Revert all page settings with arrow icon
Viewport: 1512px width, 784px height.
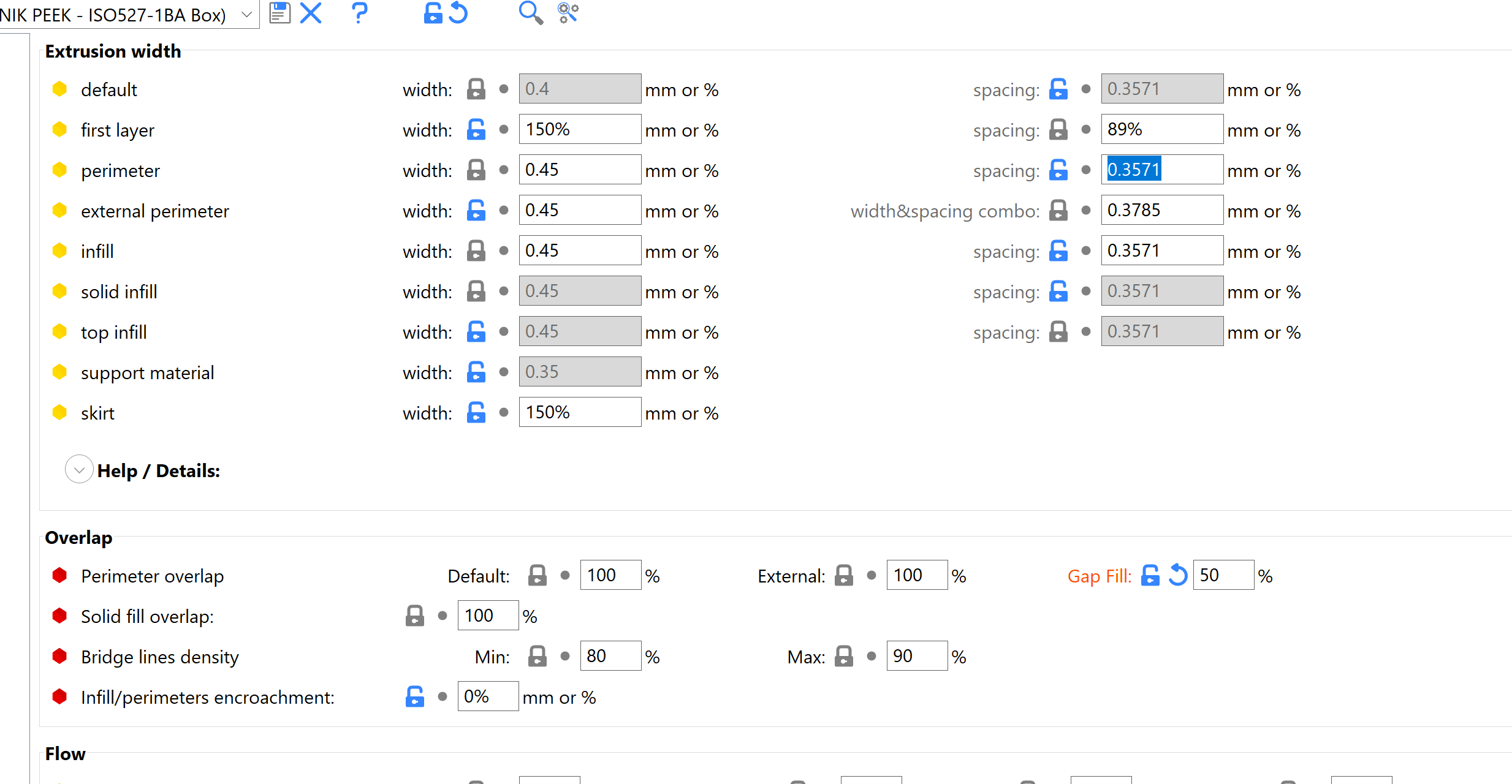(x=458, y=13)
